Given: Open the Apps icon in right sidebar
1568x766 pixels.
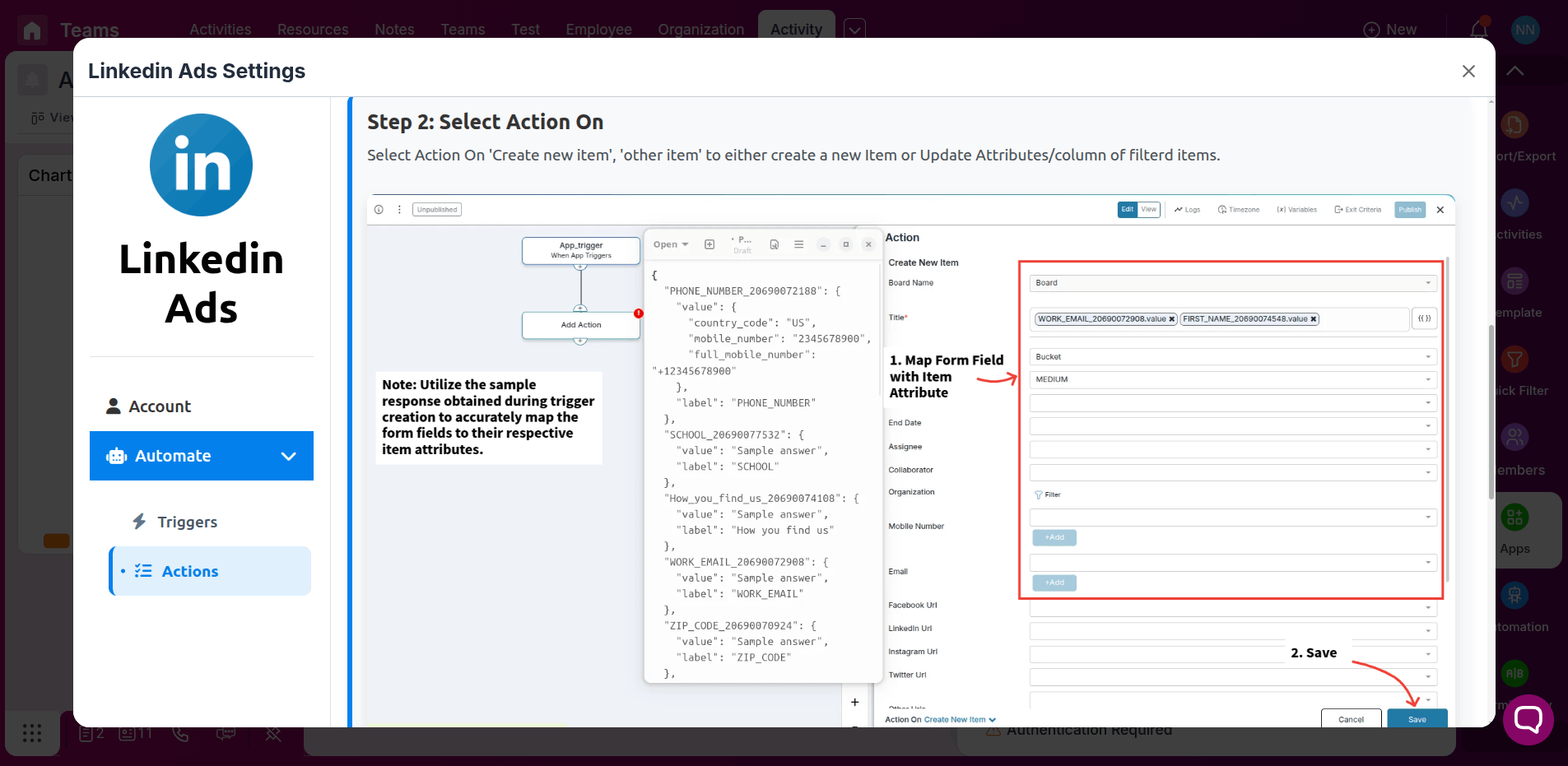Looking at the screenshot, I should (x=1514, y=518).
